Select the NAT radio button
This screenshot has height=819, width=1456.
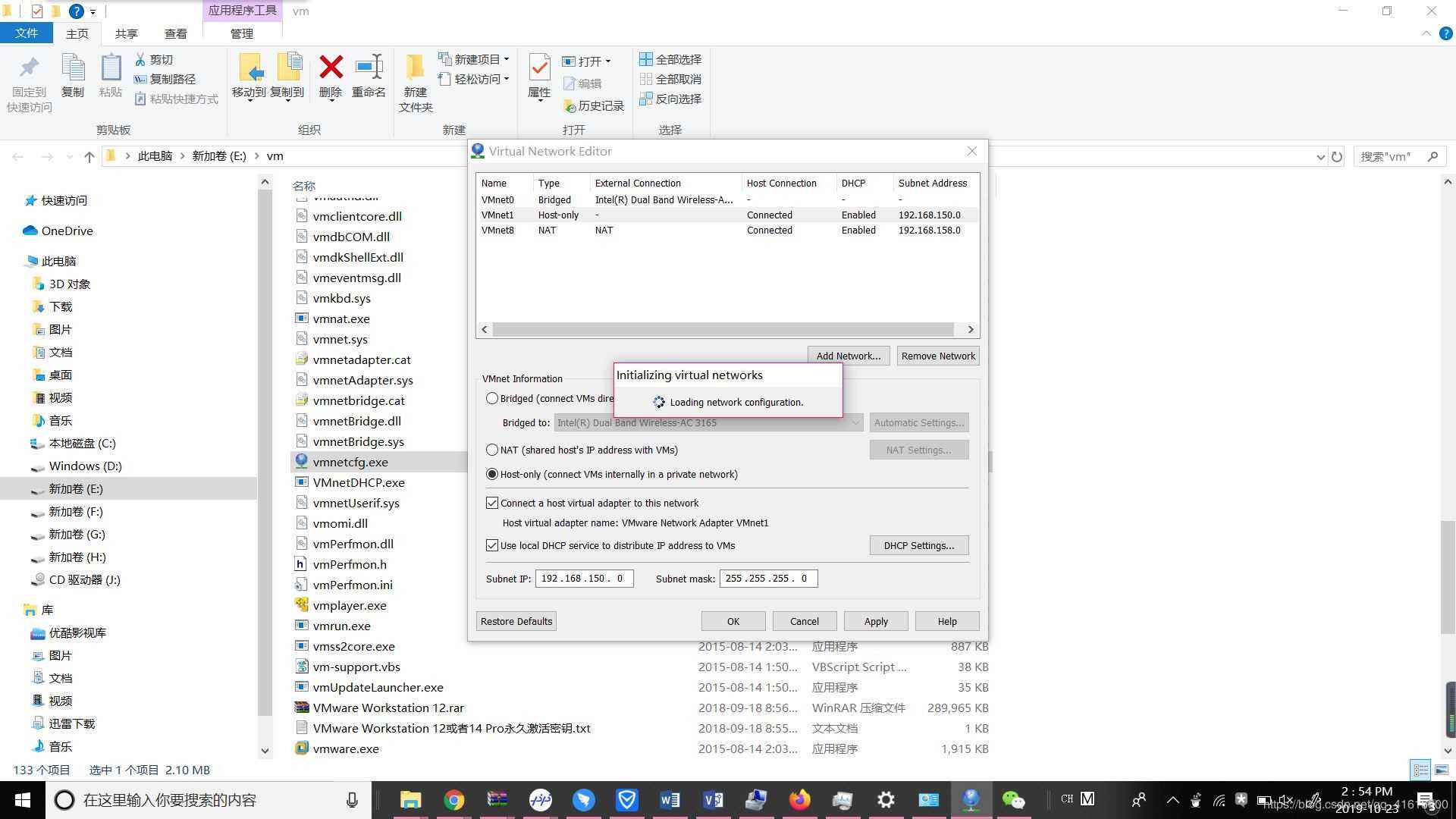point(492,450)
